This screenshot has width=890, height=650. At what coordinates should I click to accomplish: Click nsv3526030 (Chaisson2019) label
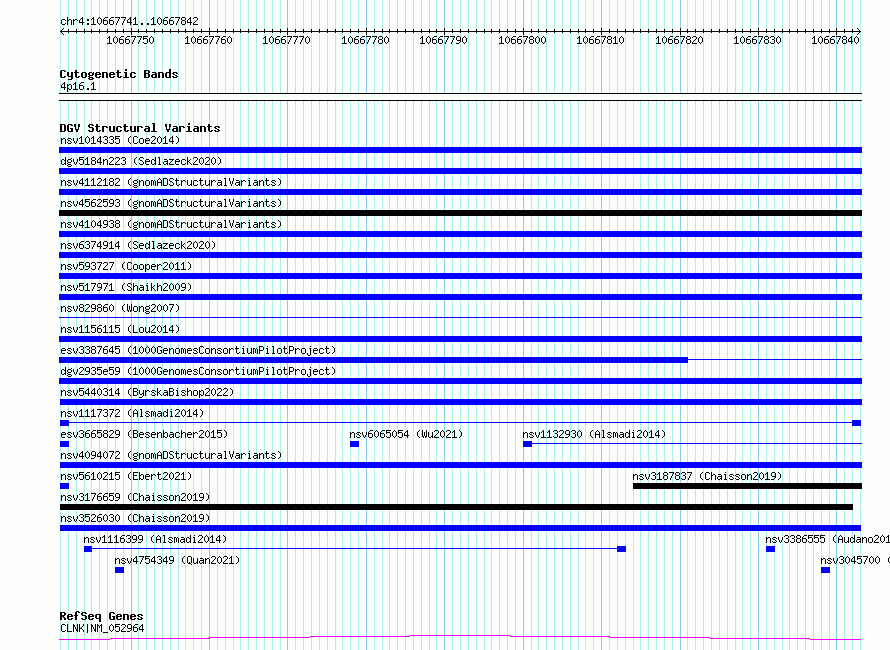coord(135,518)
